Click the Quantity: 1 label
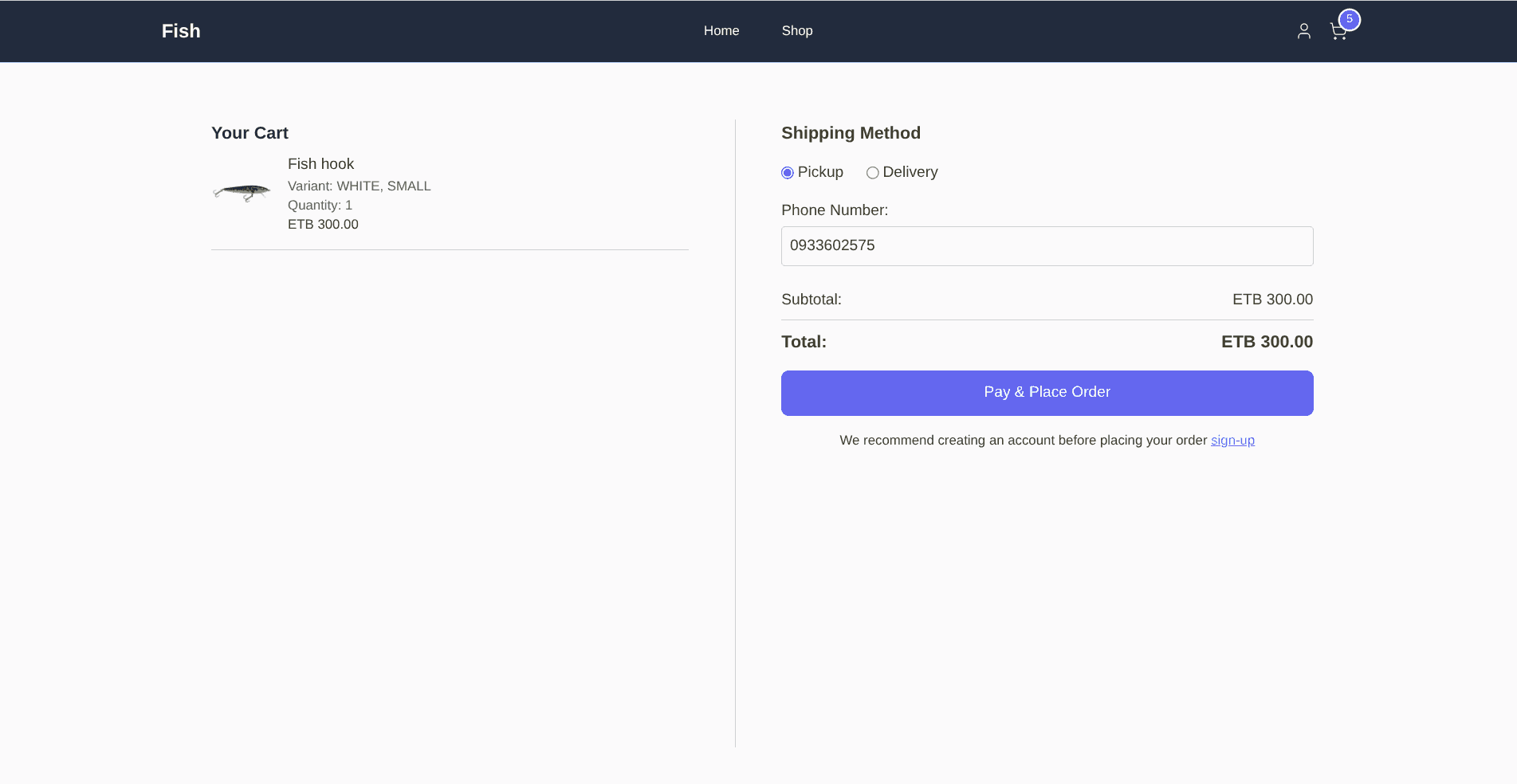 pyautogui.click(x=320, y=205)
